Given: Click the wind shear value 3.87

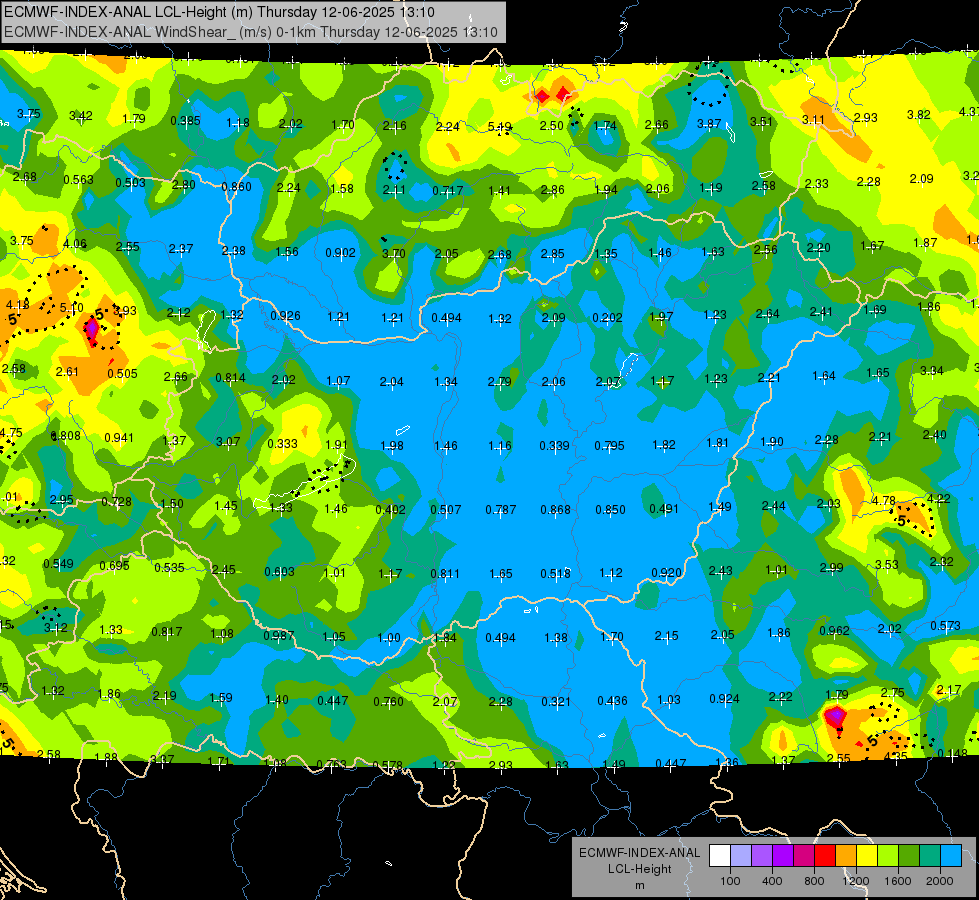Looking at the screenshot, I should coord(709,124).
